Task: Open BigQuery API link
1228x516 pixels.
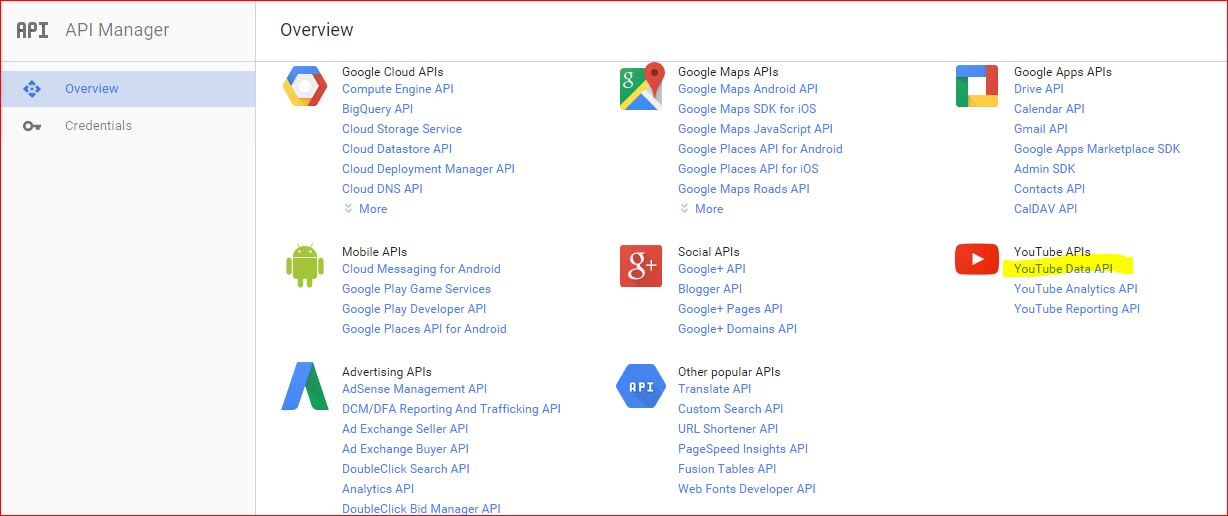Action: click(x=377, y=109)
